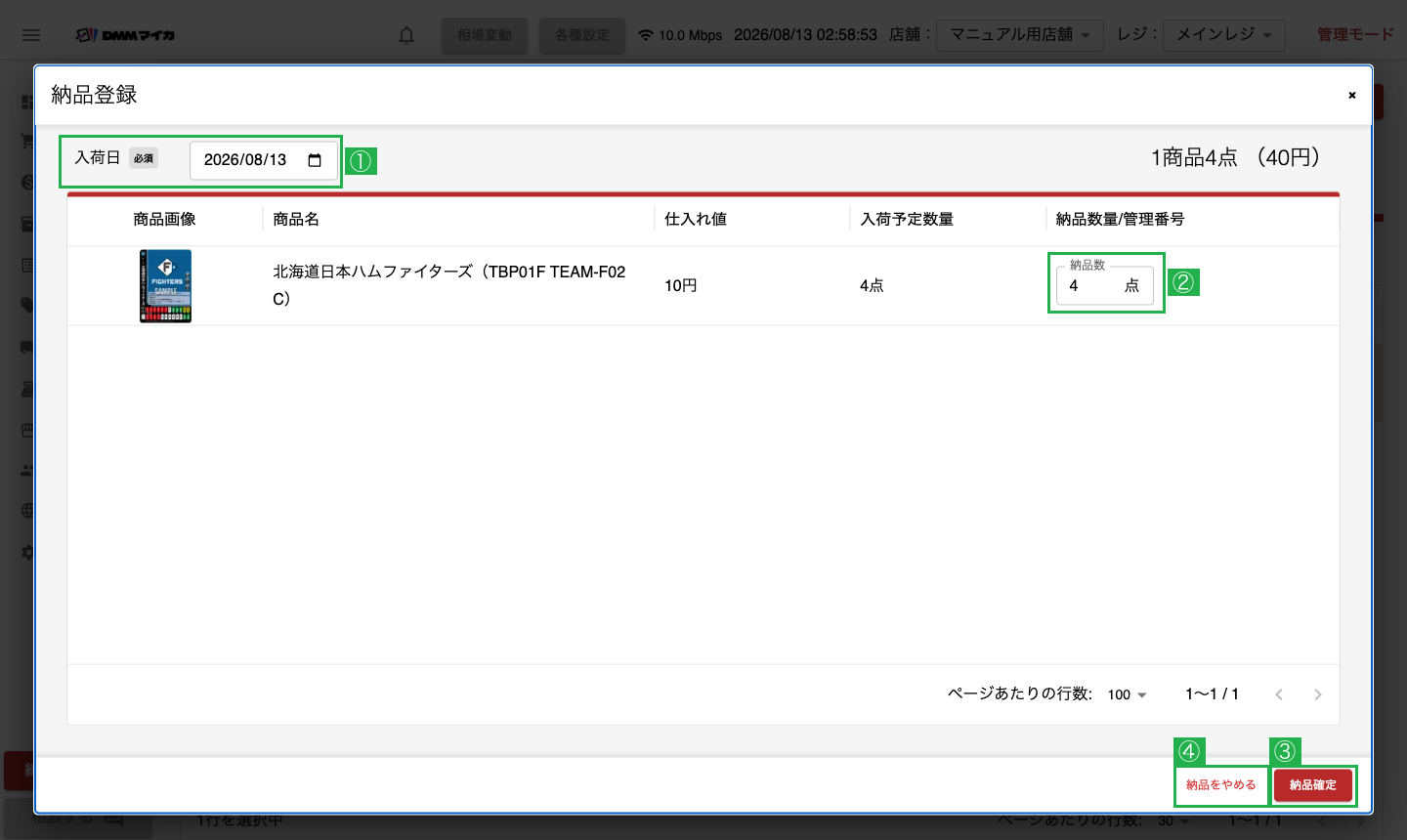Cancel with 納品をやめる button
The height and width of the screenshot is (840, 1407).
coord(1221,785)
